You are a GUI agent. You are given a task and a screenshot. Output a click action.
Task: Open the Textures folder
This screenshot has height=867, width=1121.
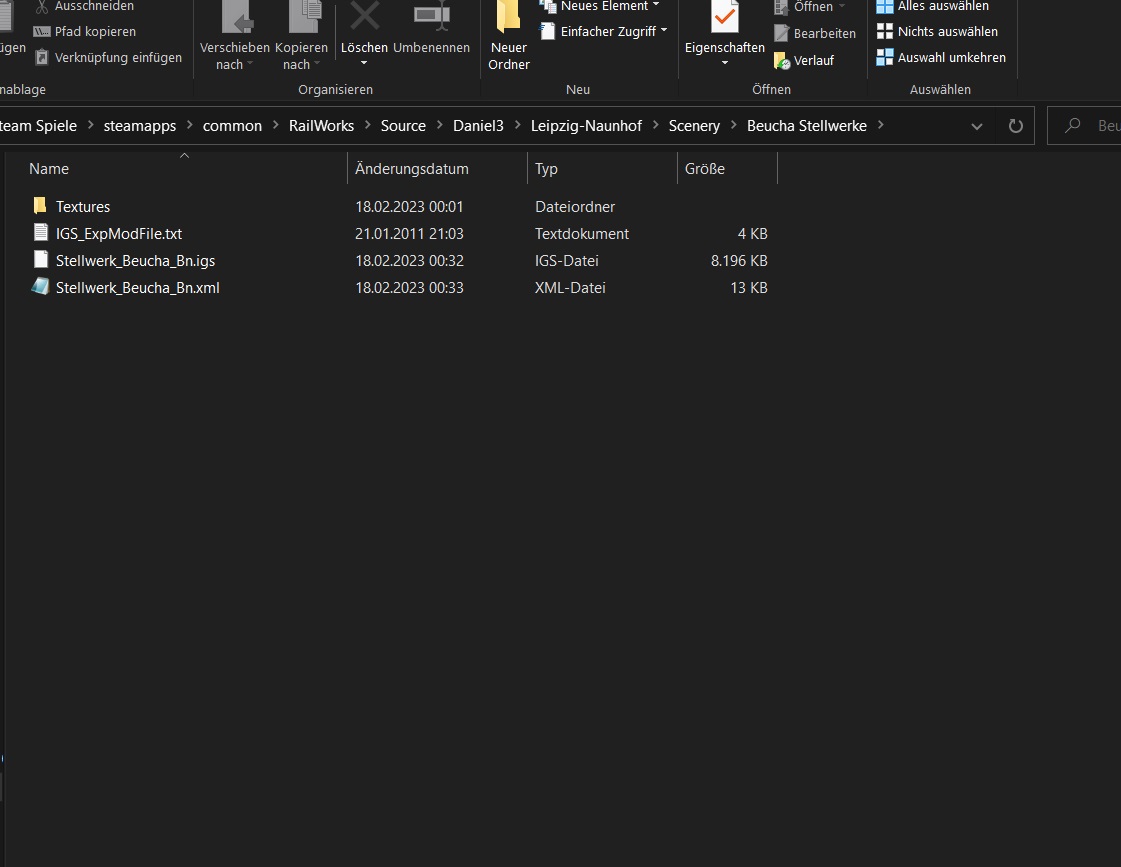pyautogui.click(x=83, y=206)
